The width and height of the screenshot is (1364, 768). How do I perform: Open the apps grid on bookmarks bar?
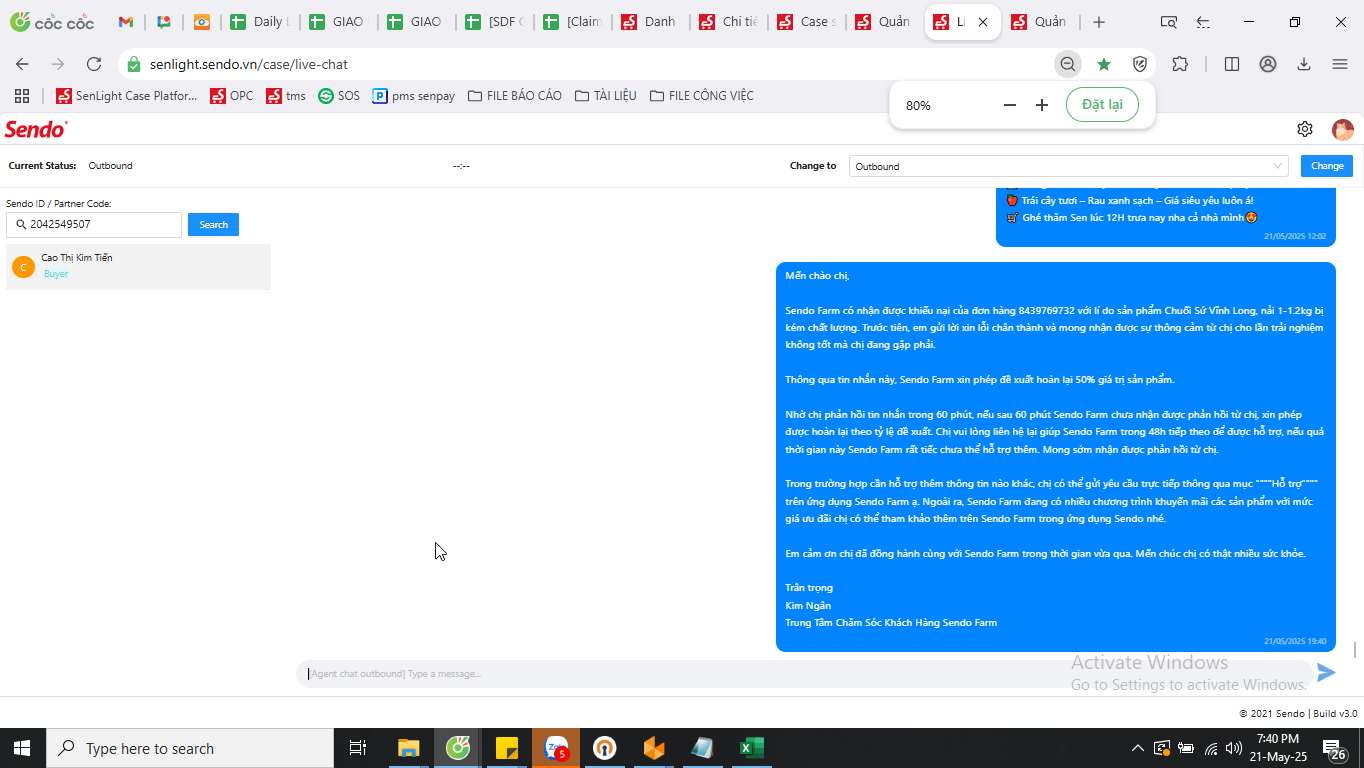pyautogui.click(x=22, y=96)
